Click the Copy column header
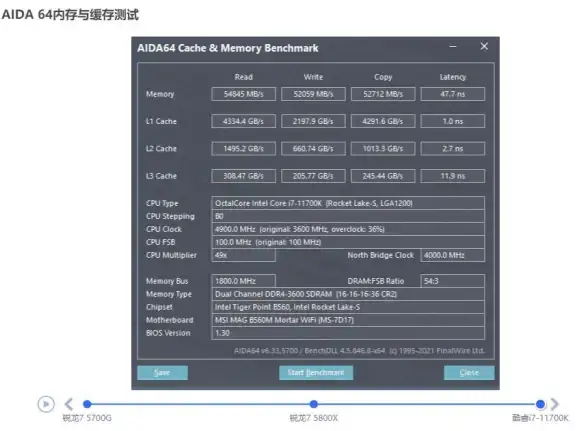Viewport: 588px width, 431px height. coord(383,77)
